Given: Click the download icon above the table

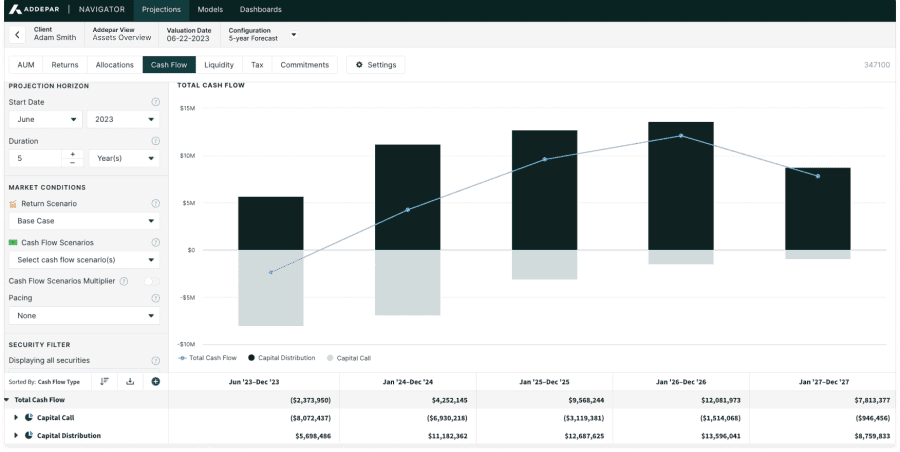Looking at the screenshot, I should pyautogui.click(x=130, y=381).
